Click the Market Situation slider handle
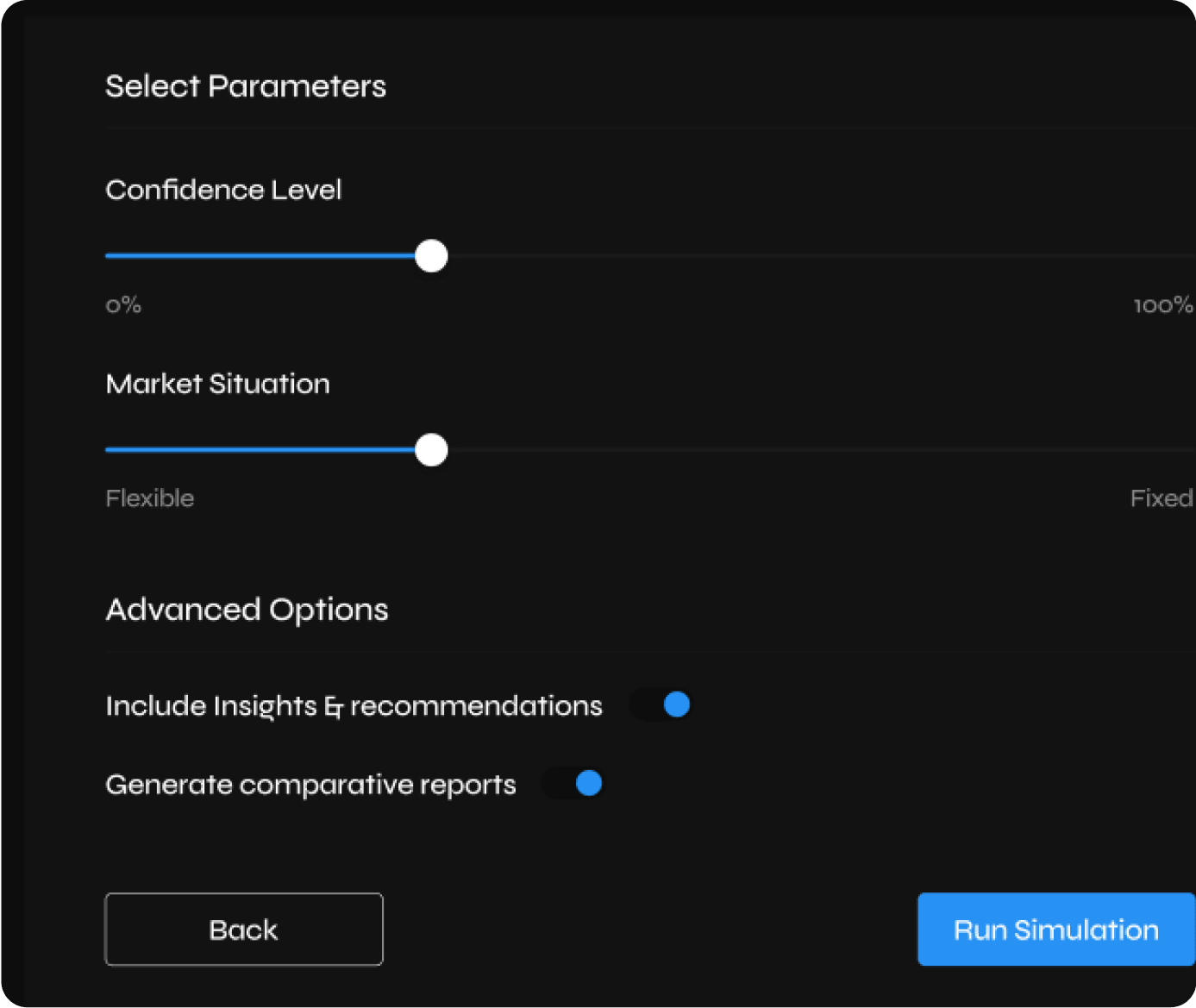The height and width of the screenshot is (1008, 1196). coord(431,450)
